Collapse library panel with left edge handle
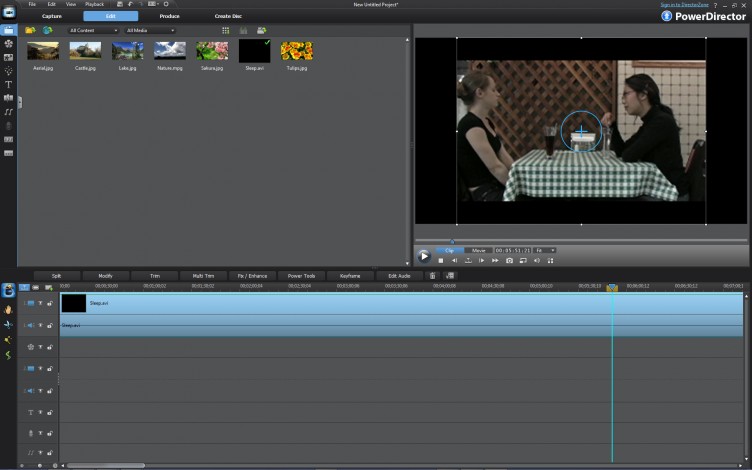752x470 pixels. point(20,102)
